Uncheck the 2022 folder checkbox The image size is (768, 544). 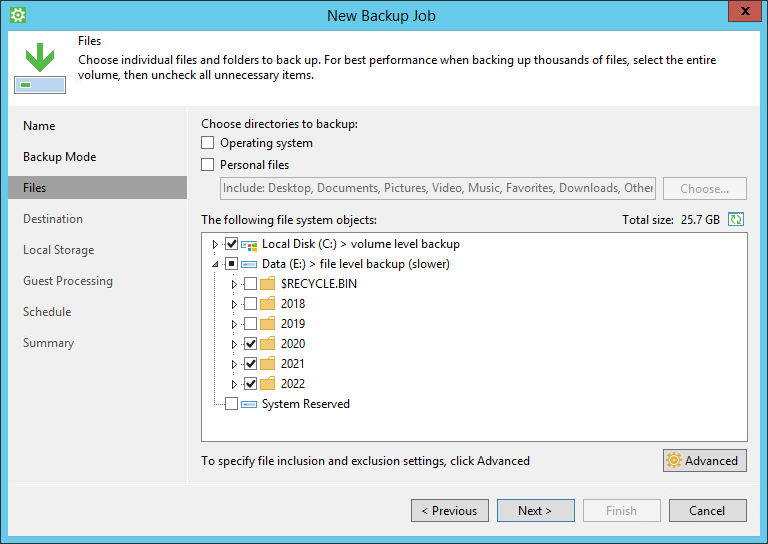click(250, 384)
